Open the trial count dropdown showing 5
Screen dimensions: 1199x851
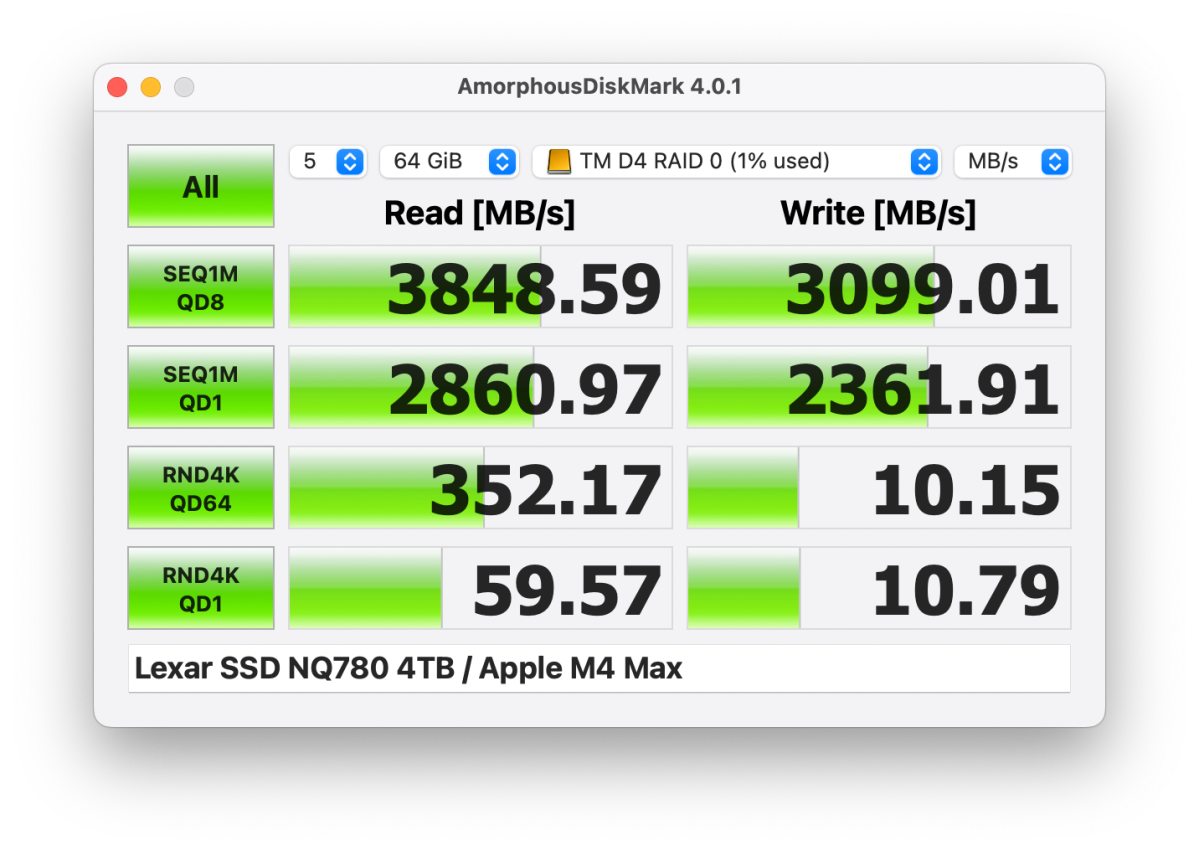328,161
